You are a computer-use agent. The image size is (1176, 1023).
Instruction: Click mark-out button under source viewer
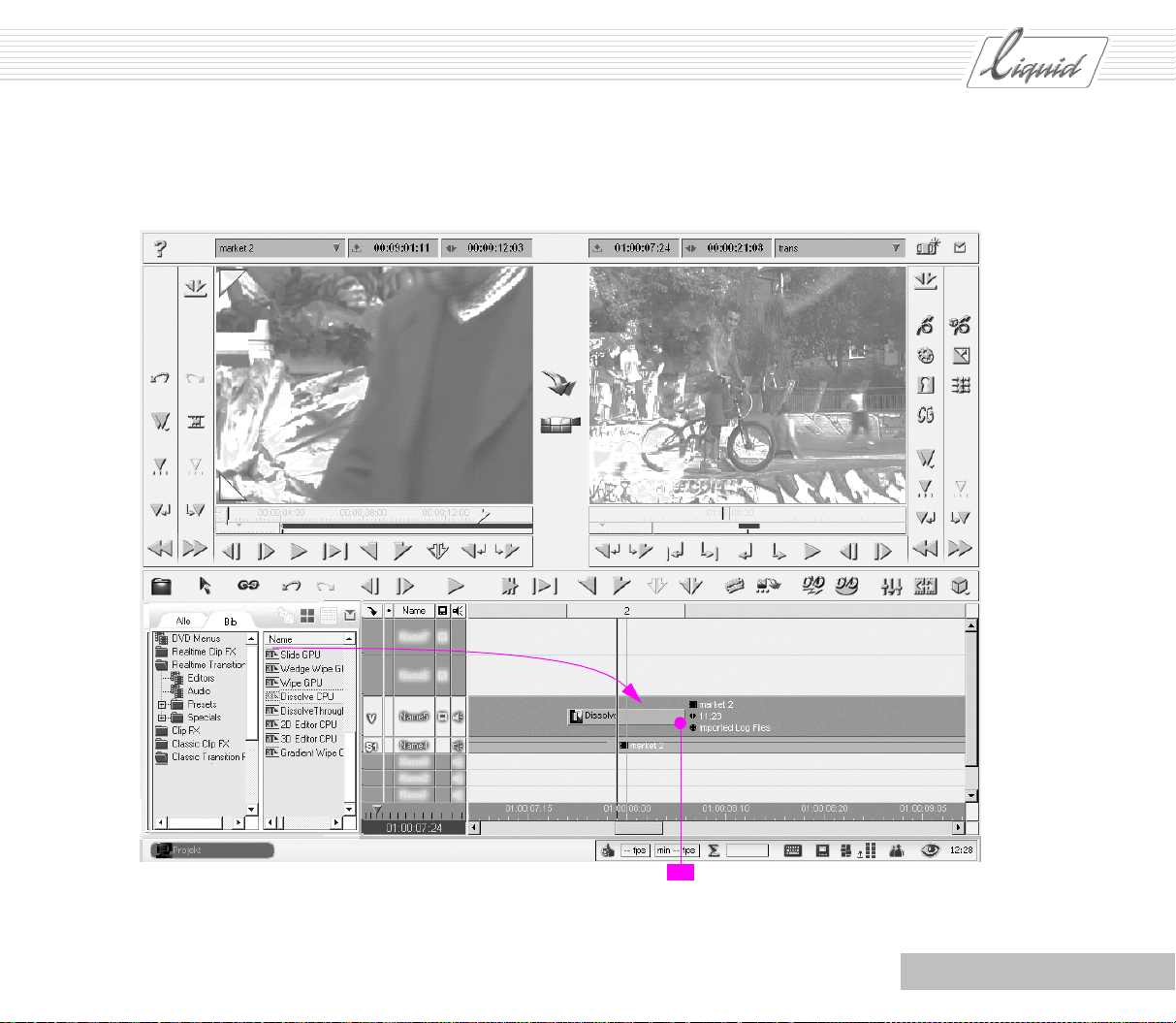pyautogui.click(x=402, y=551)
